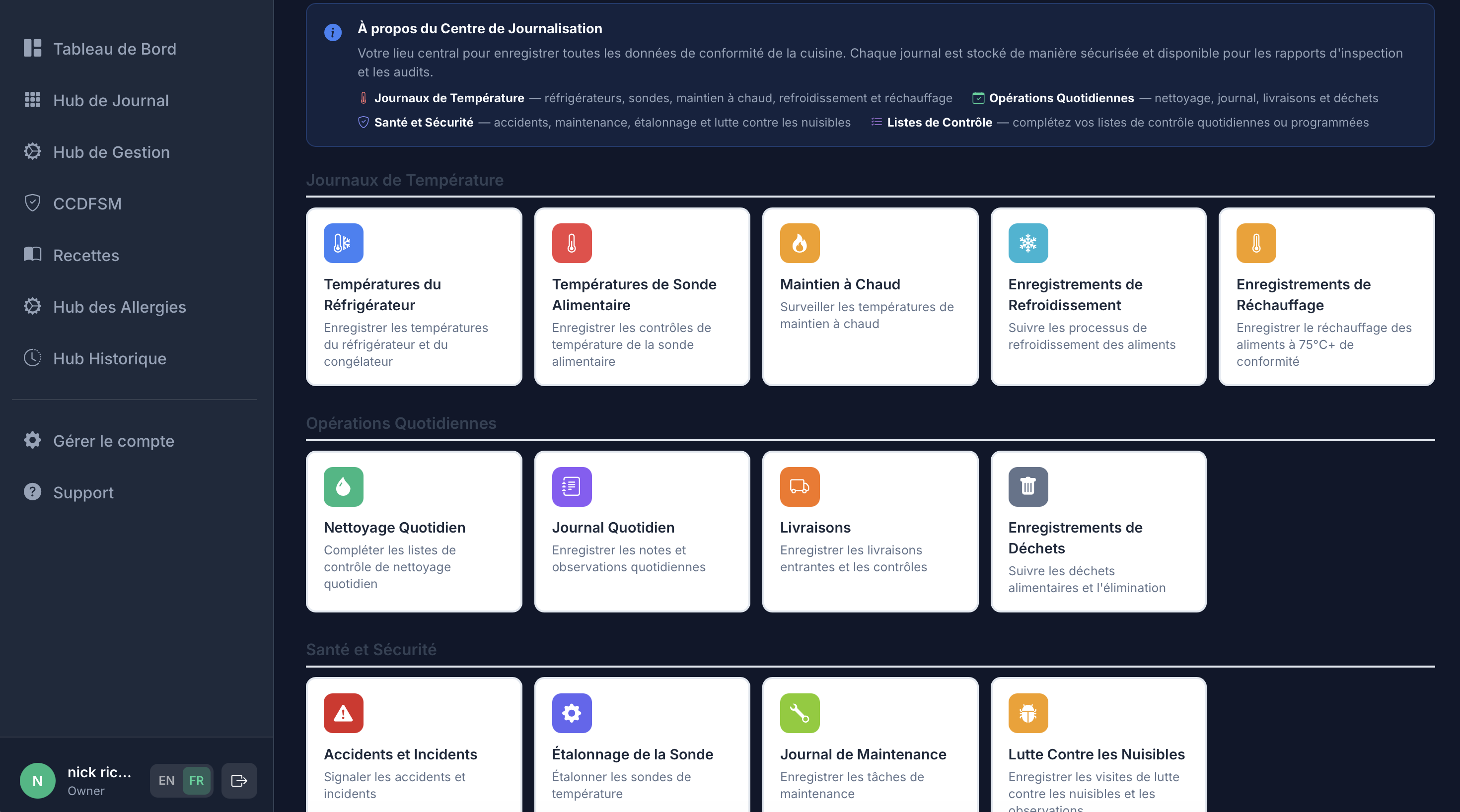Open the green wrench maintenance icon
The height and width of the screenshot is (812, 1460).
coord(800,713)
